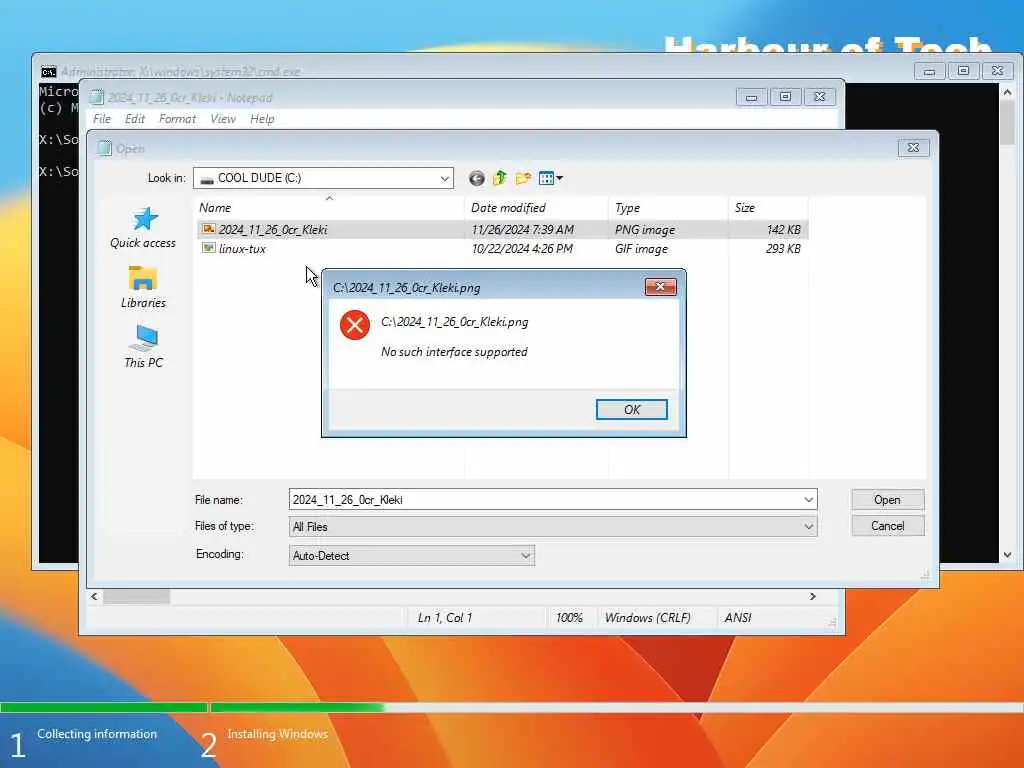
Task: Click OK in the error dialog
Action: tap(631, 409)
